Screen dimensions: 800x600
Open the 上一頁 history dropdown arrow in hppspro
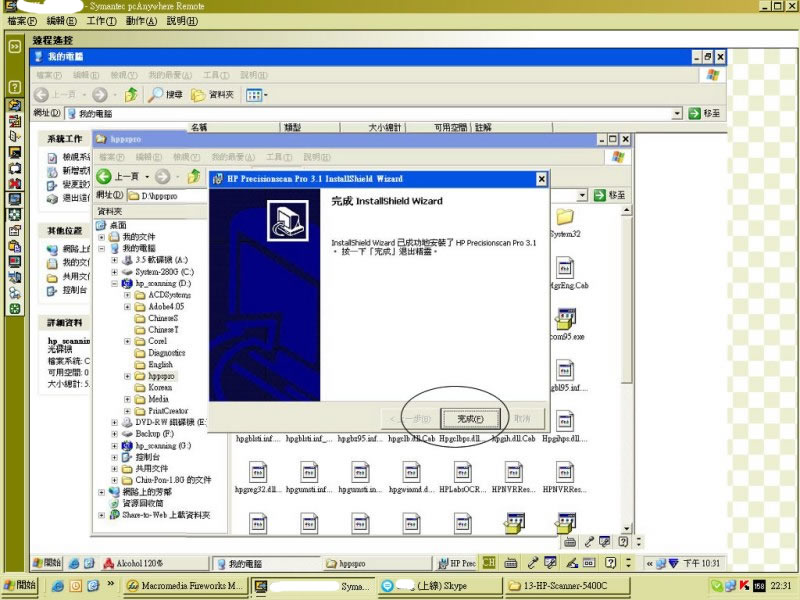pos(147,177)
